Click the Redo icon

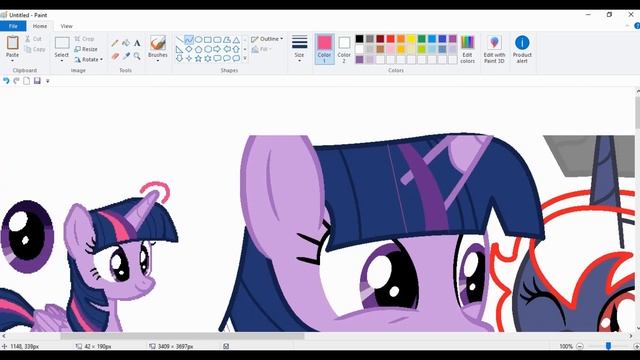(16, 81)
